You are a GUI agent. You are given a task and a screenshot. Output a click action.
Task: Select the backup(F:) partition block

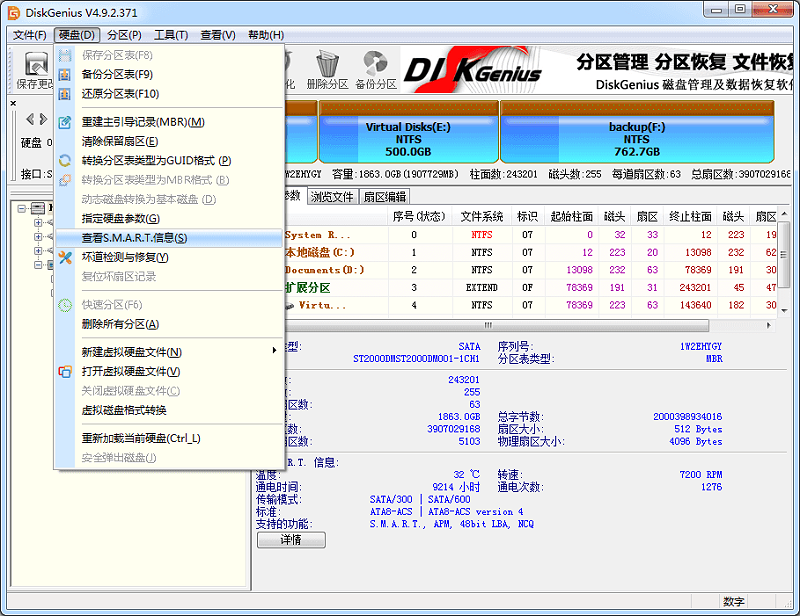coord(640,135)
